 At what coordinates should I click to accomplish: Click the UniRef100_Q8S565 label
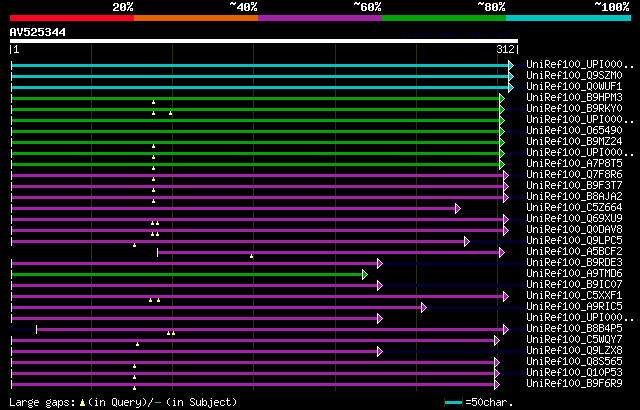[x=574, y=362]
